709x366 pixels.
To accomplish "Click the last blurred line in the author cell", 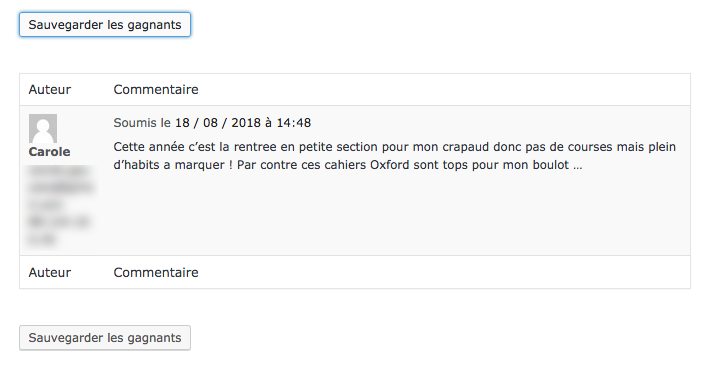I will [x=42, y=239].
